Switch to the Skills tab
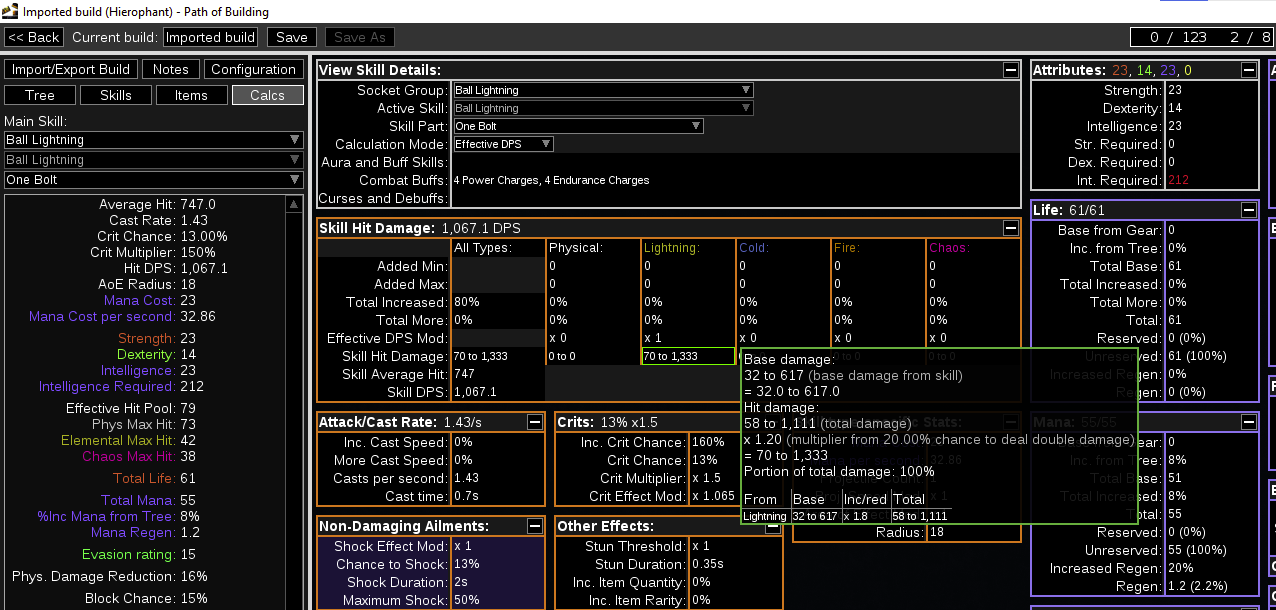Image resolution: width=1276 pixels, height=610 pixels. point(116,95)
